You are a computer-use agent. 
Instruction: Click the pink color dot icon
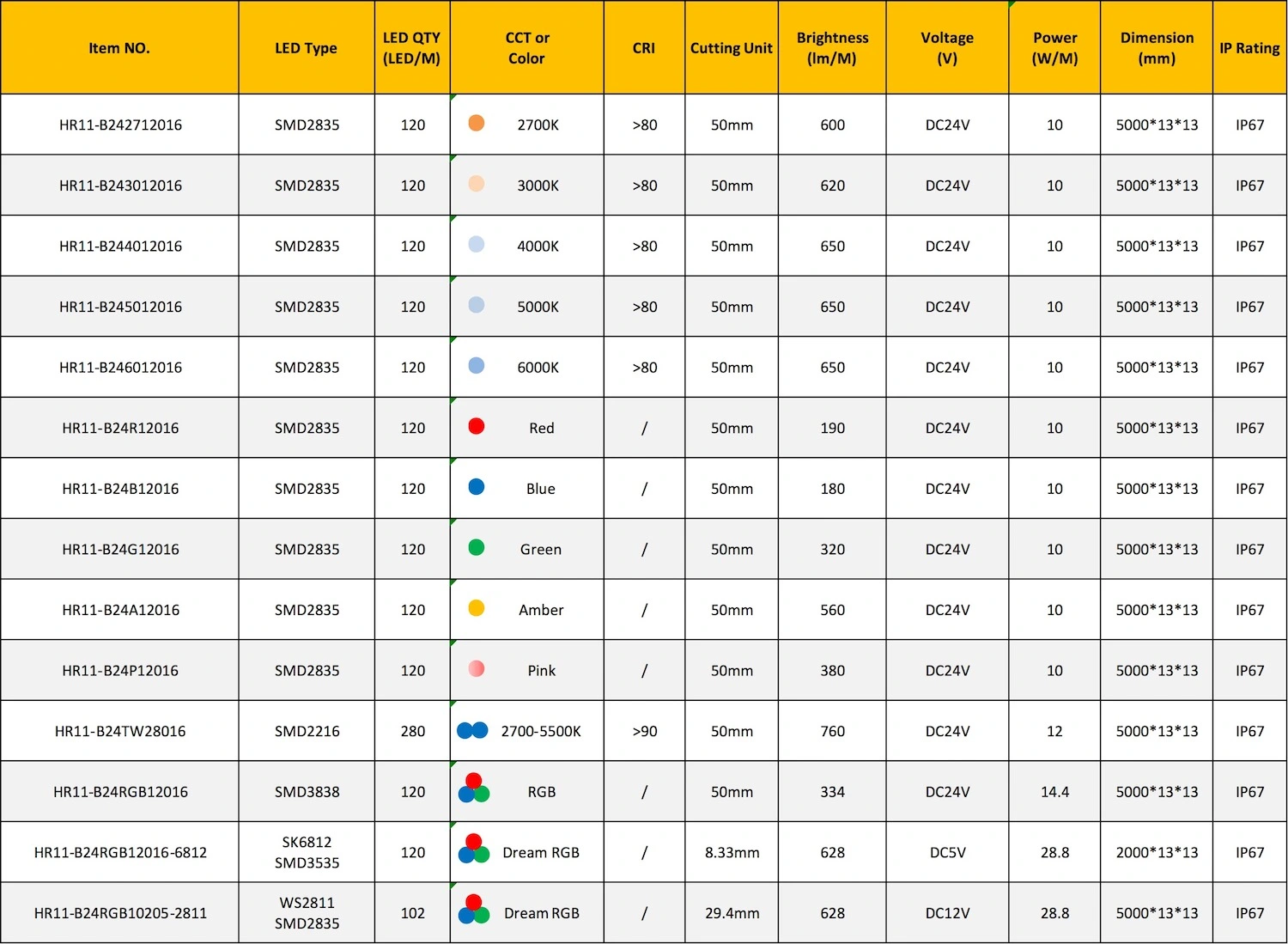tap(477, 668)
